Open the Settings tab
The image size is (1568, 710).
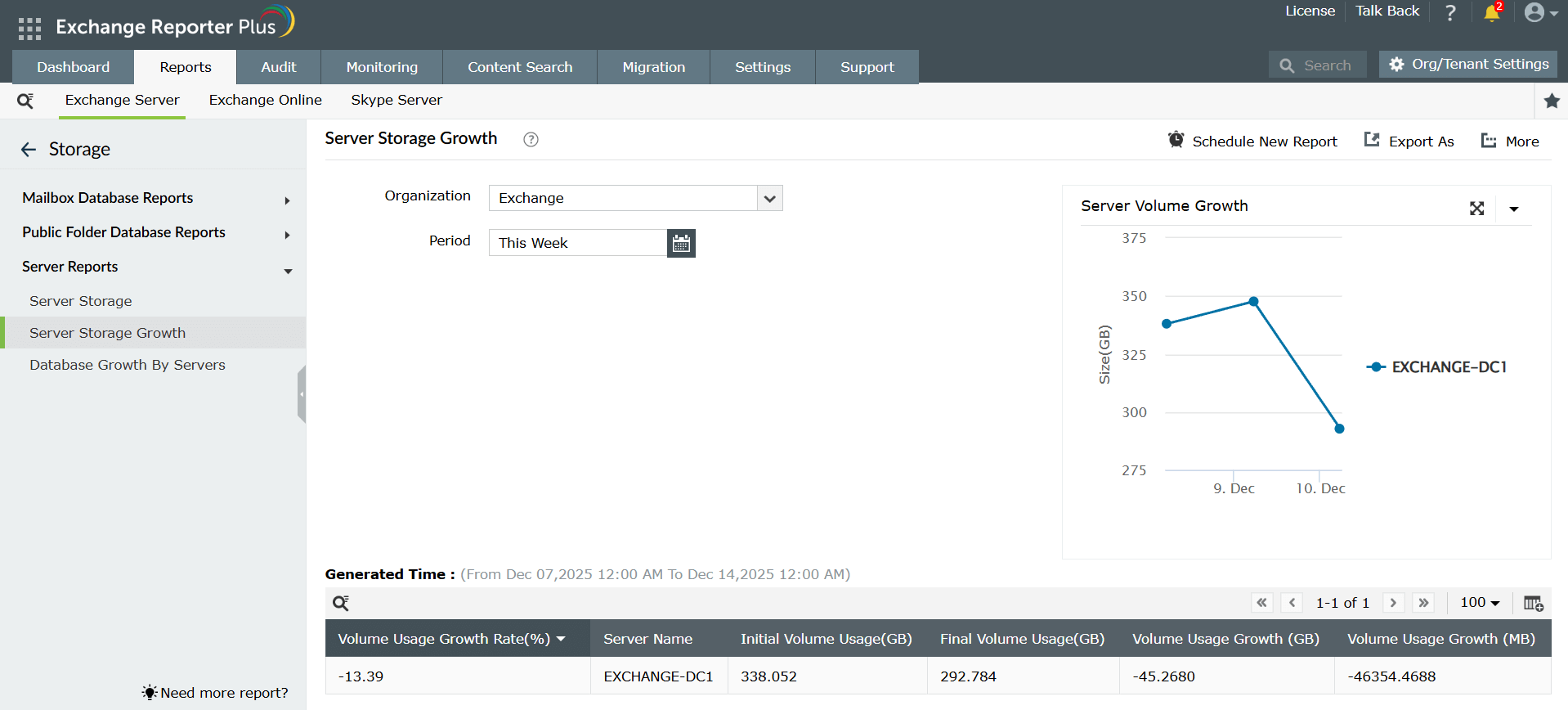[763, 67]
